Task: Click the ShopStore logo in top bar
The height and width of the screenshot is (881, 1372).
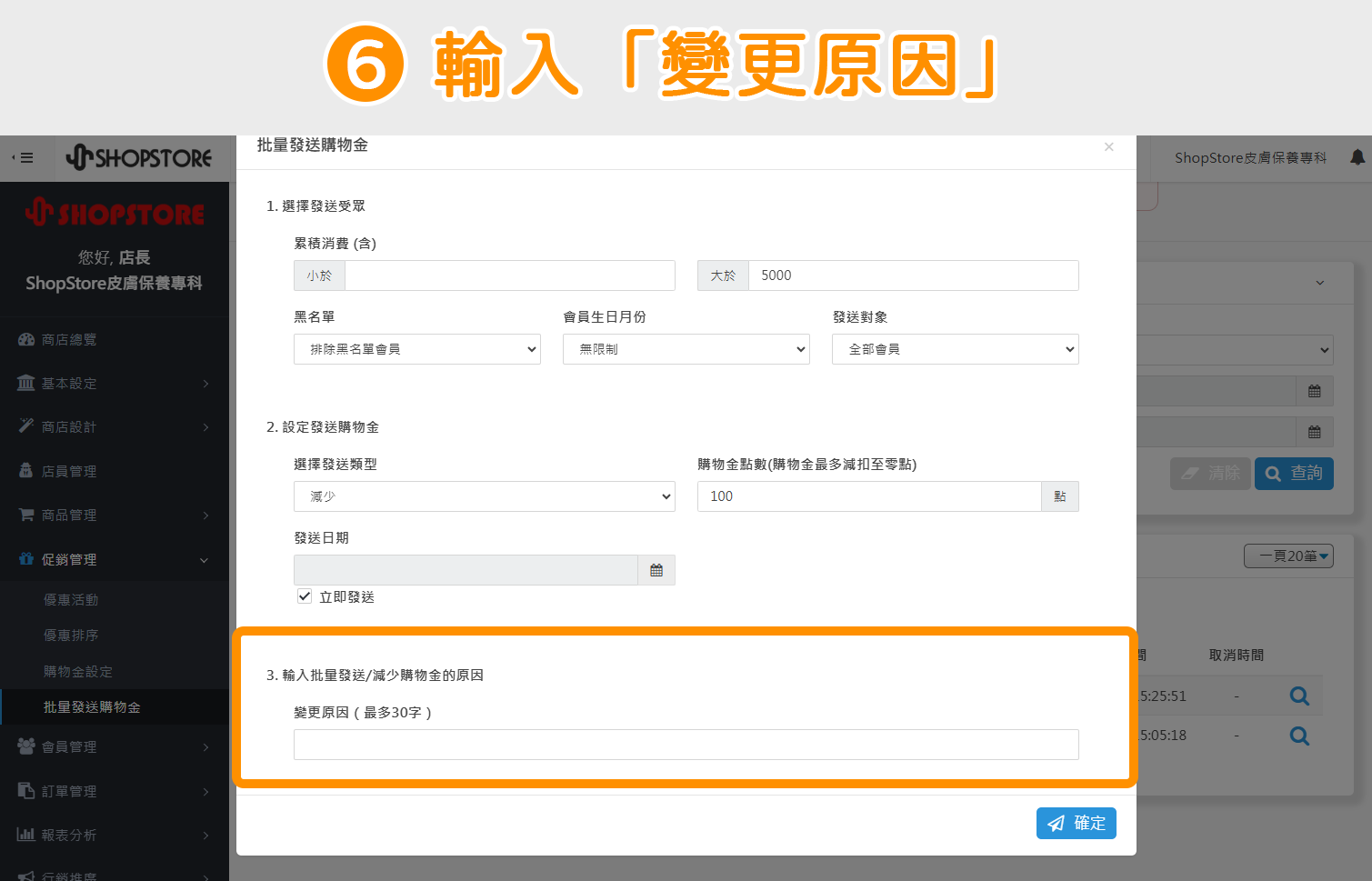Action: tap(139, 158)
